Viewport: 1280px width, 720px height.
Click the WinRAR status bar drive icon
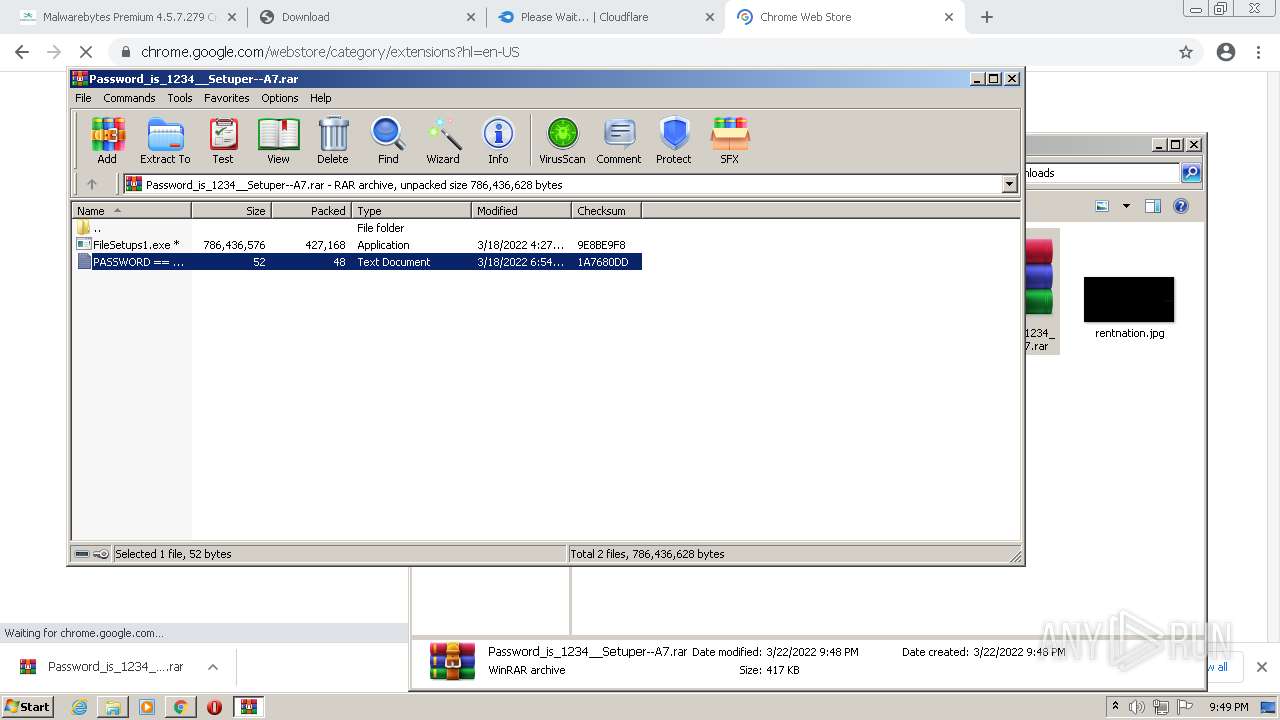(81, 554)
